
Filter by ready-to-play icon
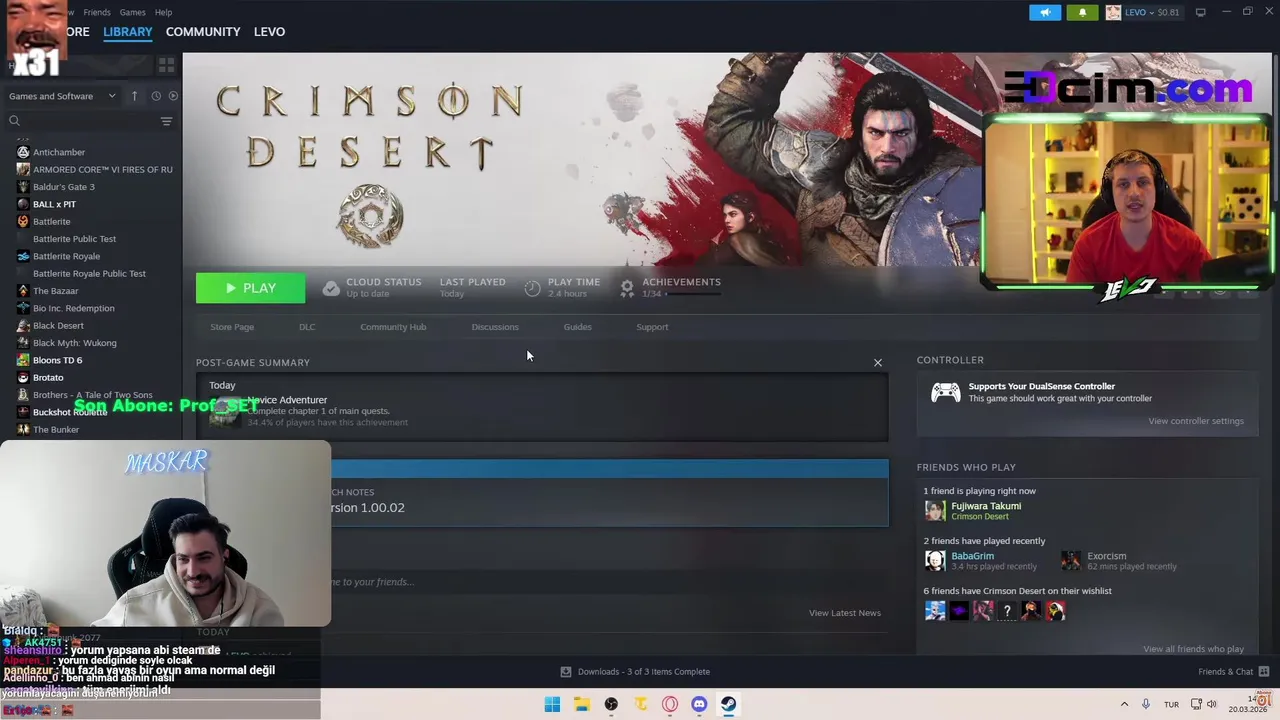(x=173, y=96)
